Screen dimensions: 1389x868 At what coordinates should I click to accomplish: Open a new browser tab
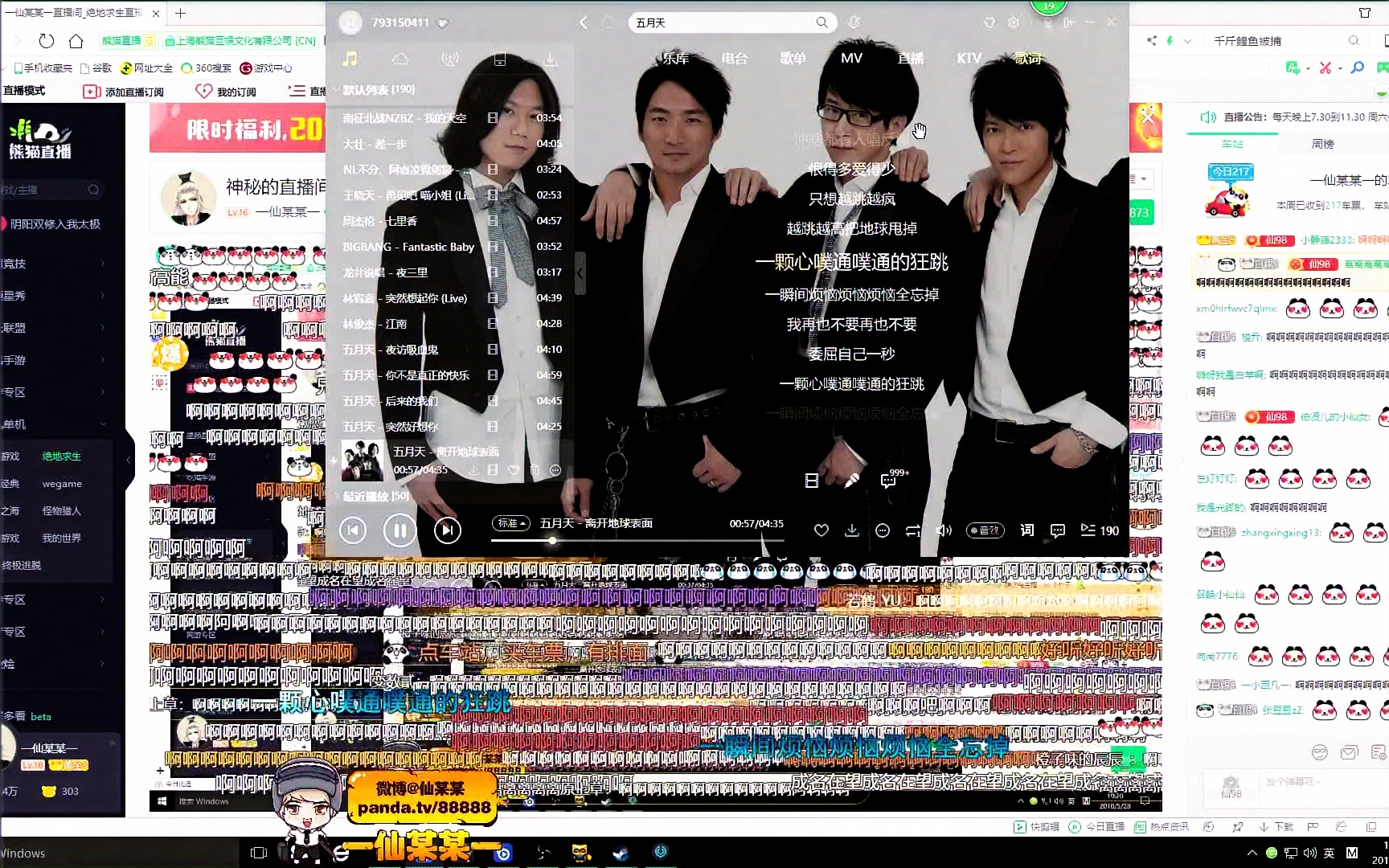pyautogui.click(x=180, y=13)
